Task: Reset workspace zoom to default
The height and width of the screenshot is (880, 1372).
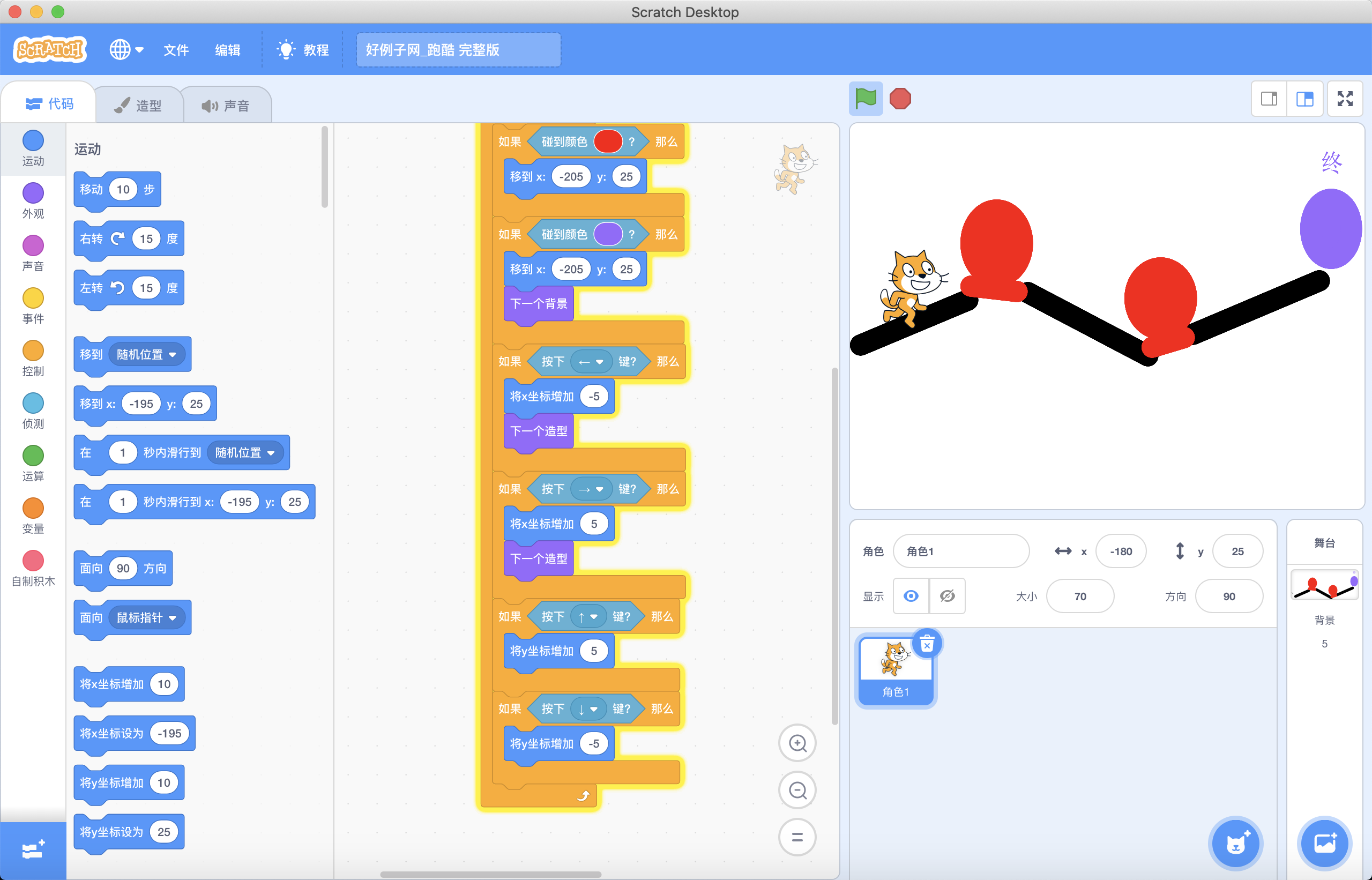Action: coord(797,838)
